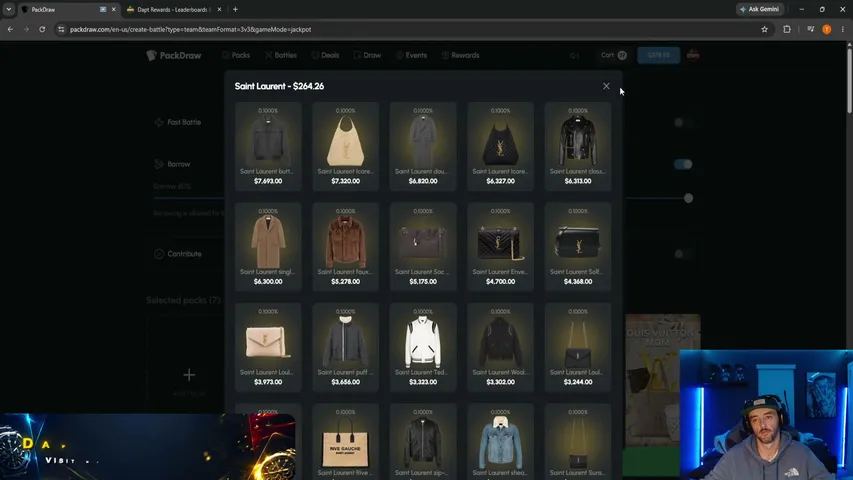View site information icon in address bar
Screen dimensions: 853x480
pos(61,29)
